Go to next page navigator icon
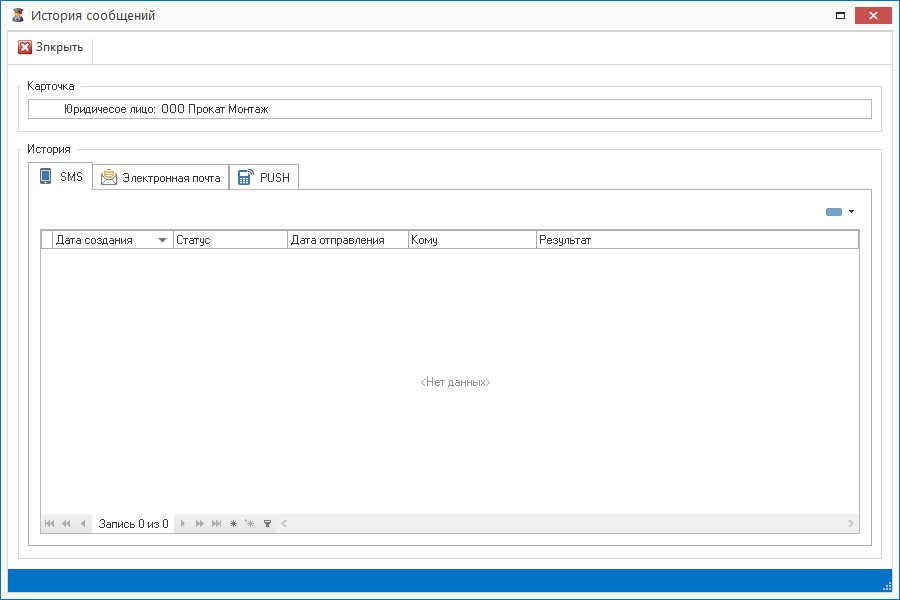This screenshot has height=600, width=900. (199, 524)
